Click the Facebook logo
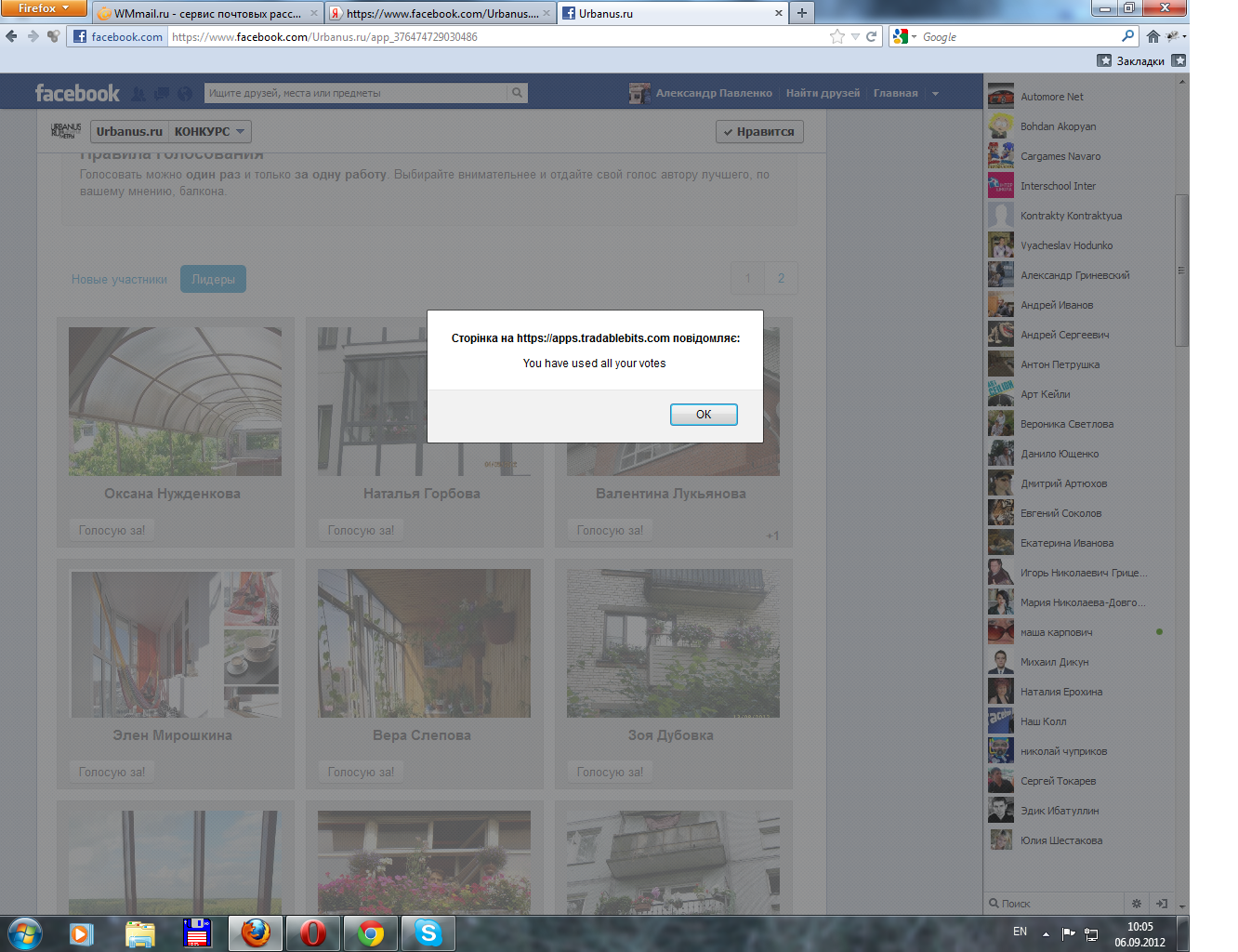The width and height of the screenshot is (1238, 952). (x=77, y=93)
